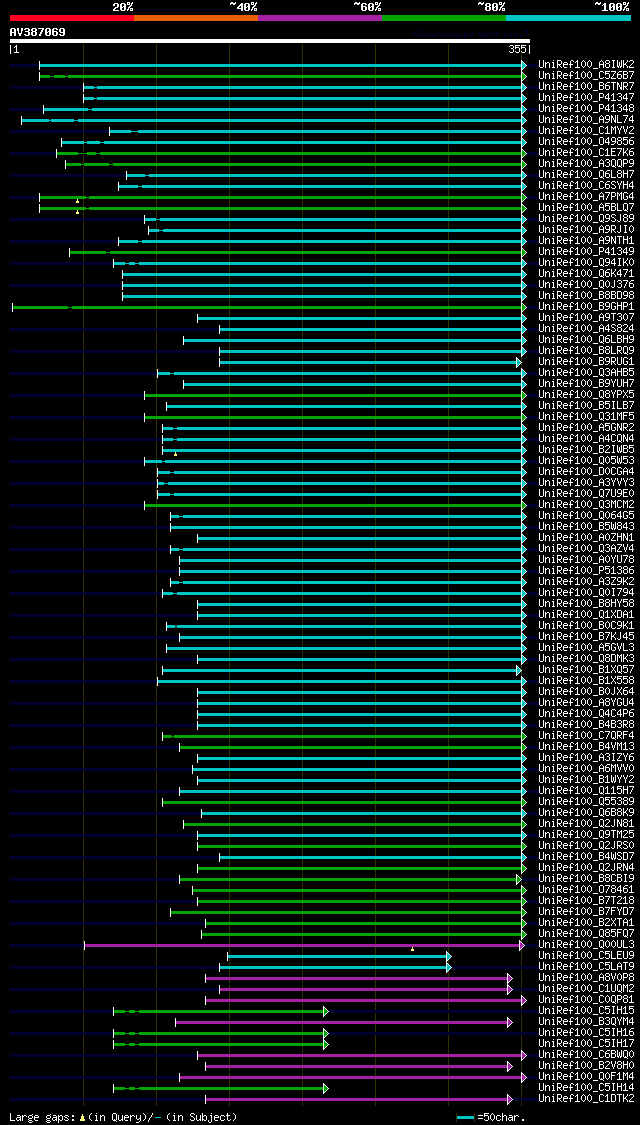
Task: Click the cyan ~100% legend segment
Action: pos(568,17)
